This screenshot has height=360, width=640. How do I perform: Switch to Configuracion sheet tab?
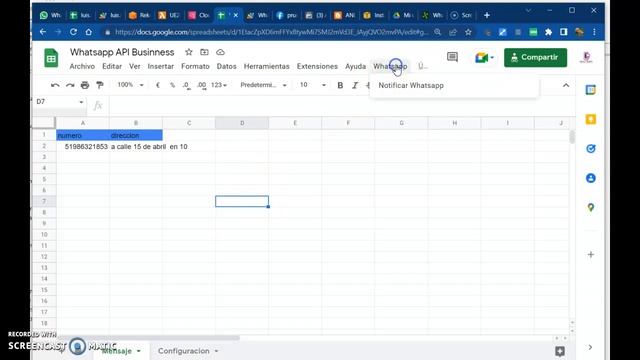[x=184, y=351]
